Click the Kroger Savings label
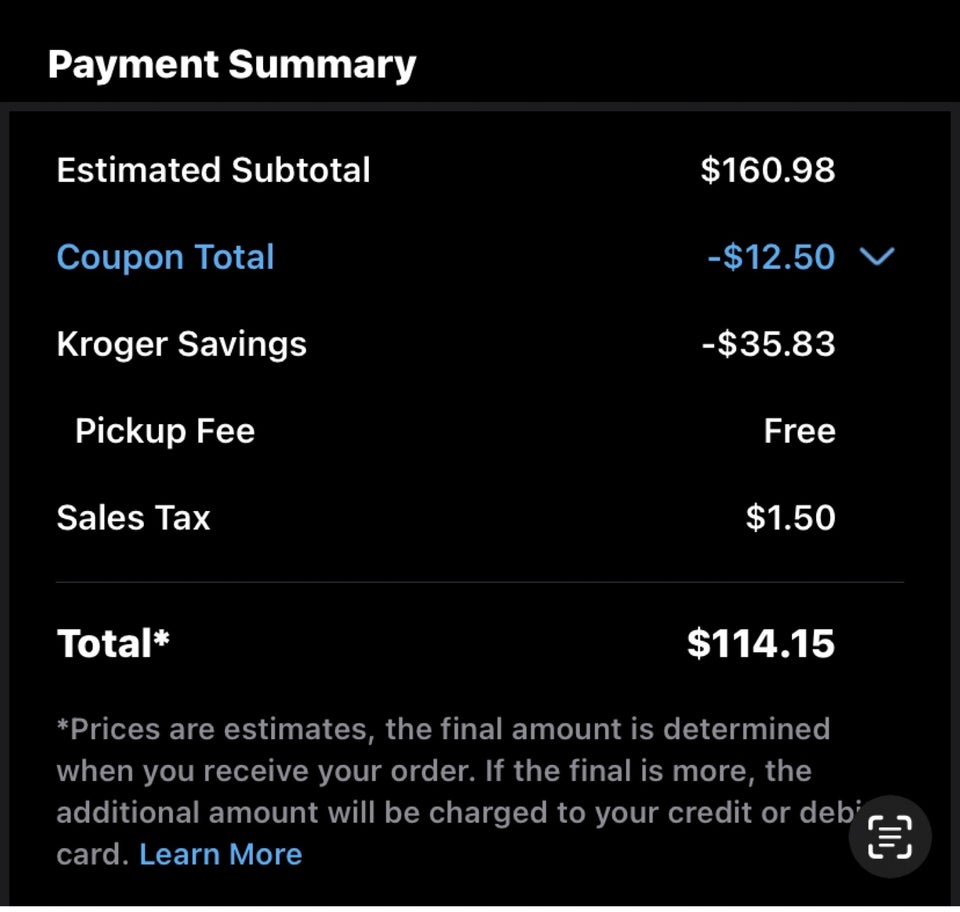 [181, 344]
